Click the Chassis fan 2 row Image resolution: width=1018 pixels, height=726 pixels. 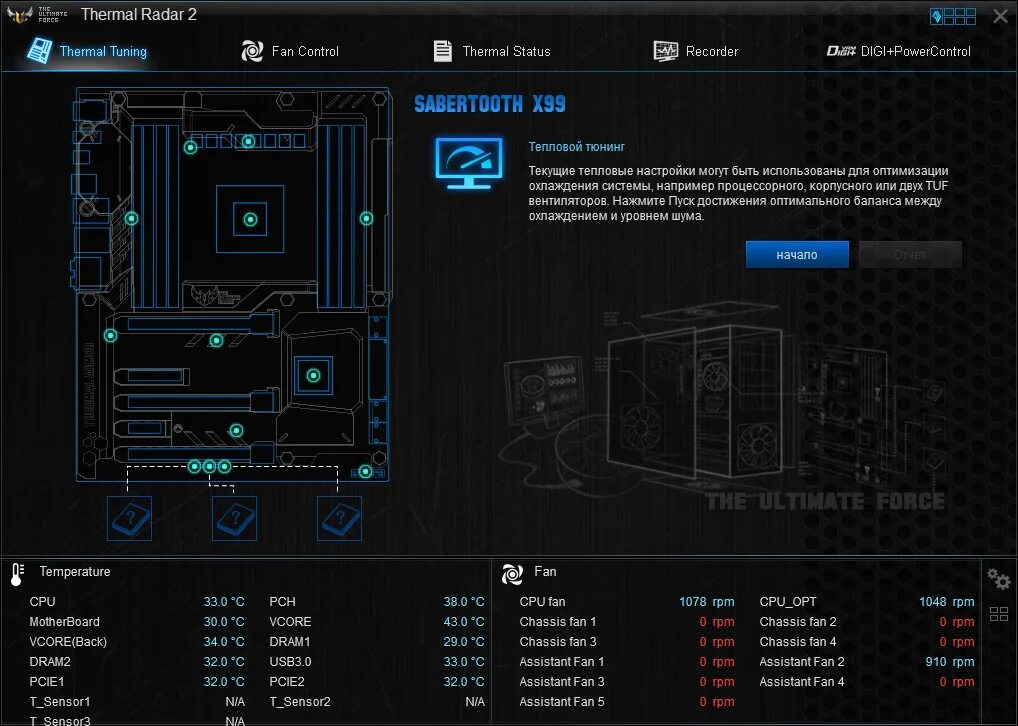point(867,622)
